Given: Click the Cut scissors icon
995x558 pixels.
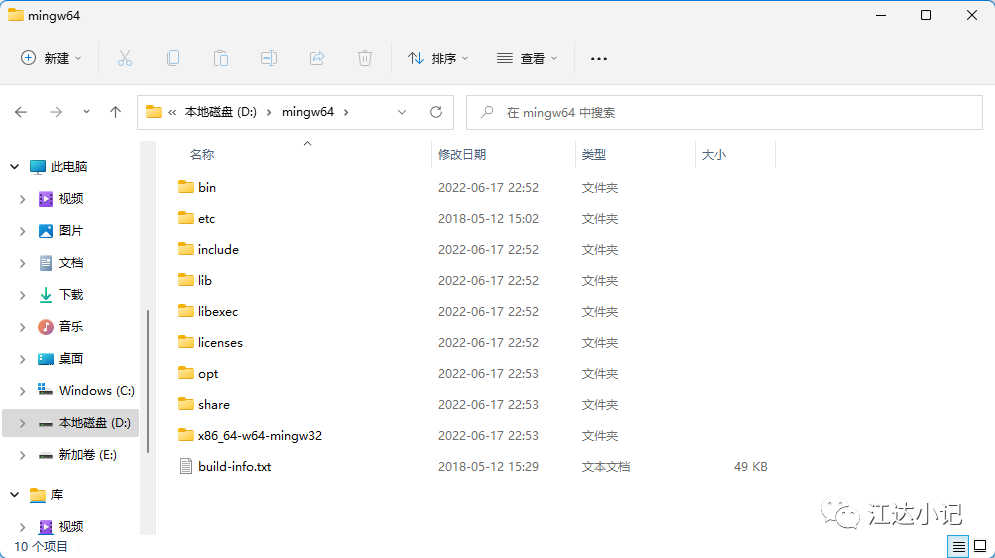Looking at the screenshot, I should [x=125, y=58].
